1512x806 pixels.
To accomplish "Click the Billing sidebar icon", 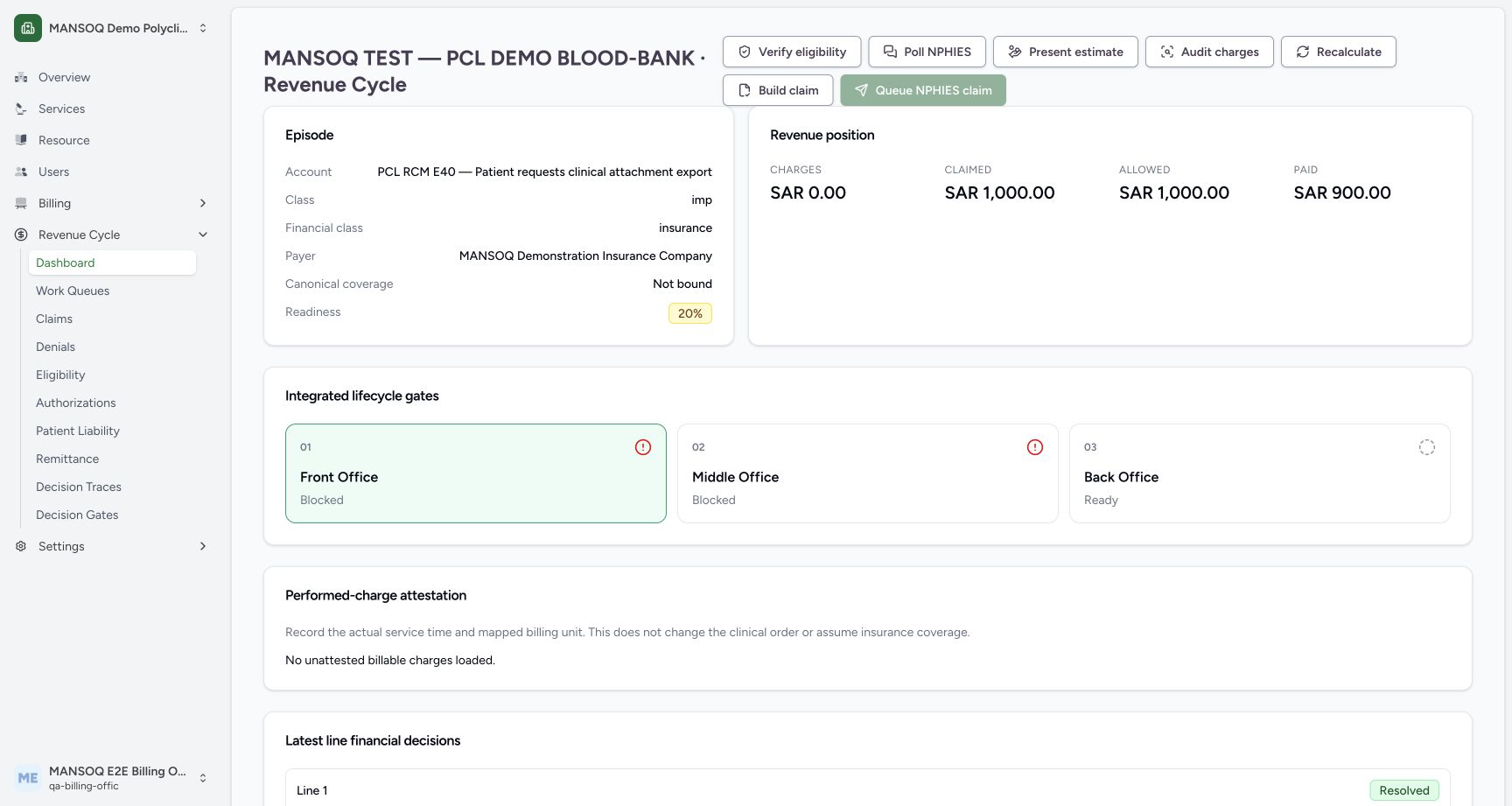I will click(21, 203).
